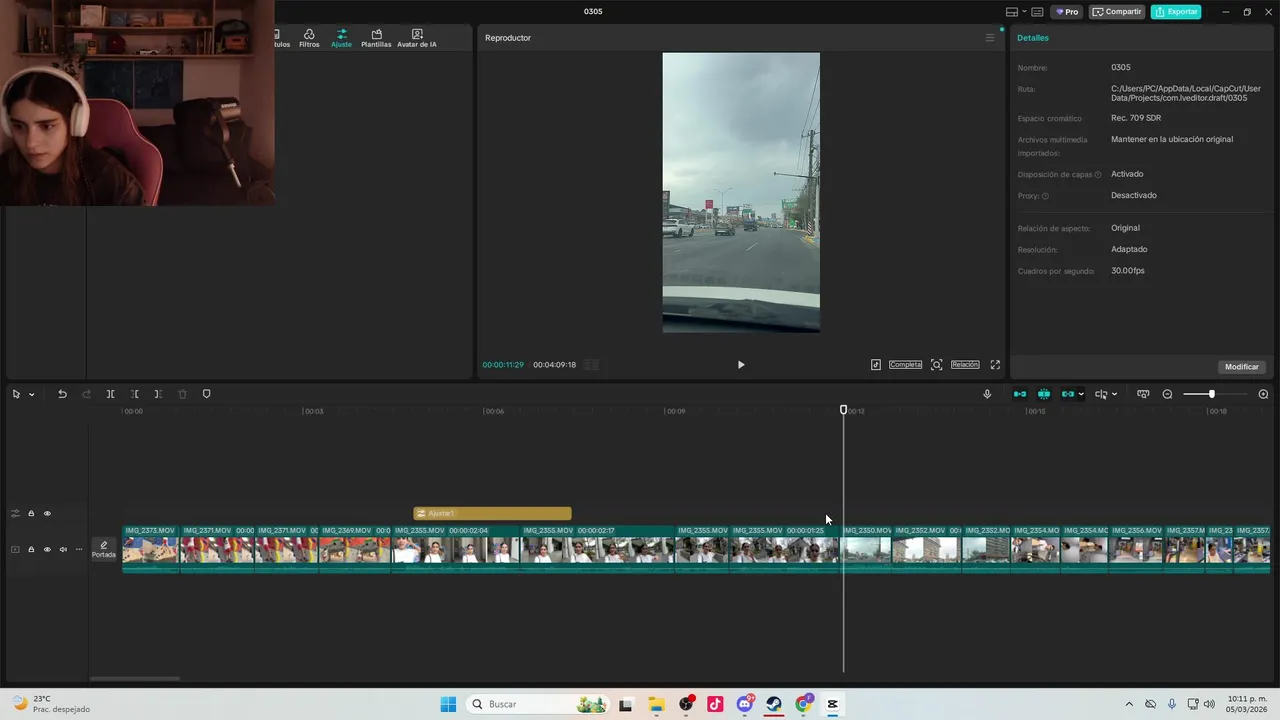Screen dimensions: 1280x720
Task: Lock the main video track
Action: click(31, 549)
